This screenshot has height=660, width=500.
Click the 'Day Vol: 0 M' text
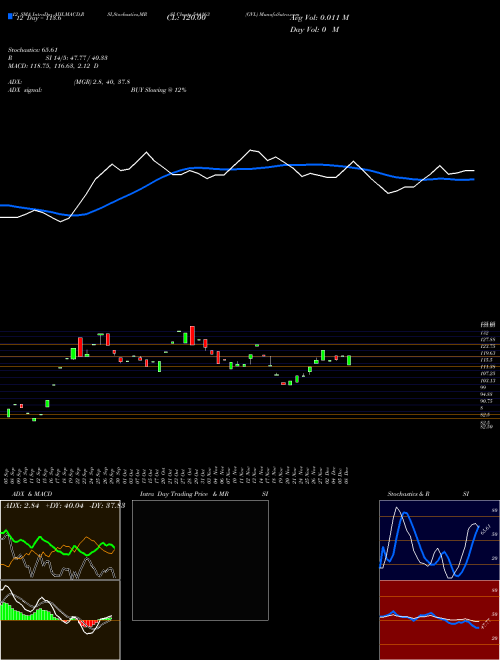click(314, 30)
